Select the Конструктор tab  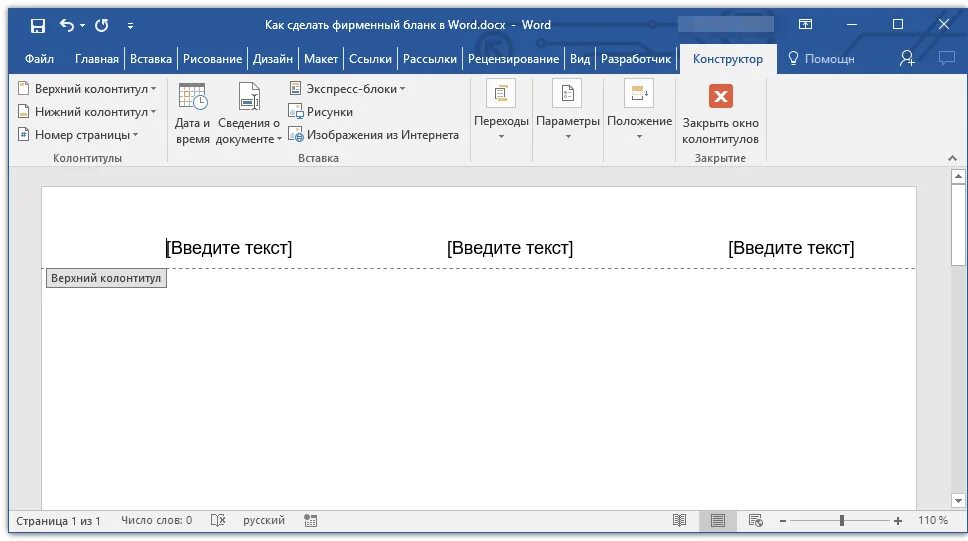point(727,59)
